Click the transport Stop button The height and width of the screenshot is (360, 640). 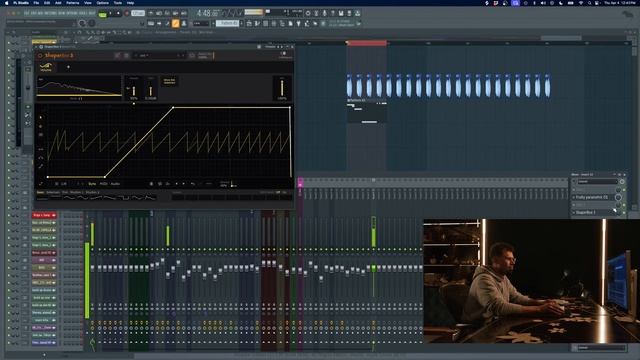[x=118, y=13]
